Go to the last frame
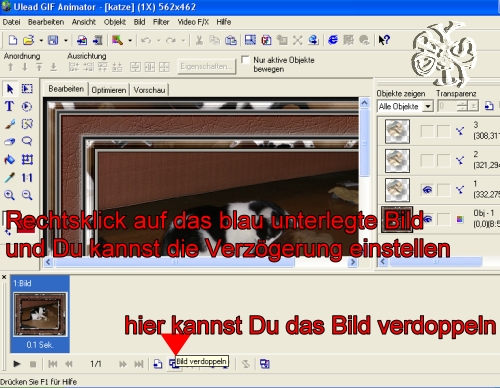500x388 pixels. (139, 364)
